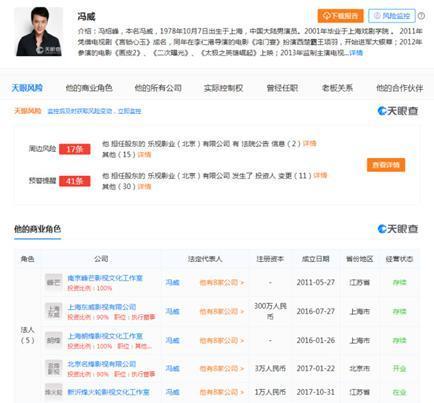This screenshot has height=403, width=434.
Task: Switch to the 老板关系 tab
Action: coord(337,88)
